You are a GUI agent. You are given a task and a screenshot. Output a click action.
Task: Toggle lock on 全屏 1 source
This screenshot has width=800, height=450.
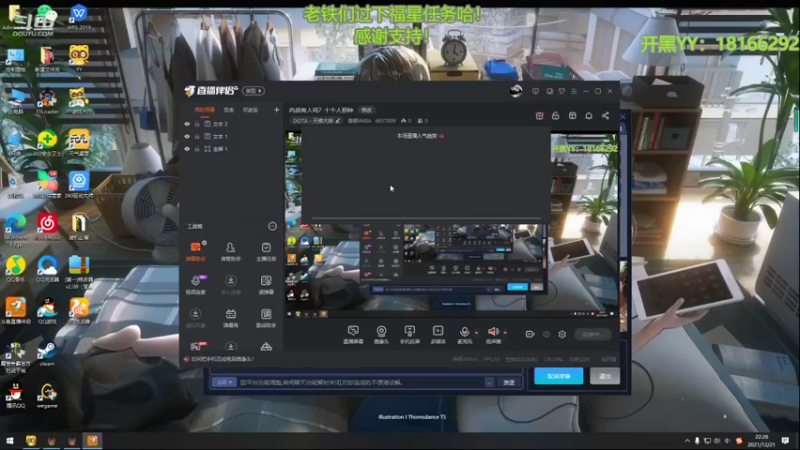click(197, 149)
